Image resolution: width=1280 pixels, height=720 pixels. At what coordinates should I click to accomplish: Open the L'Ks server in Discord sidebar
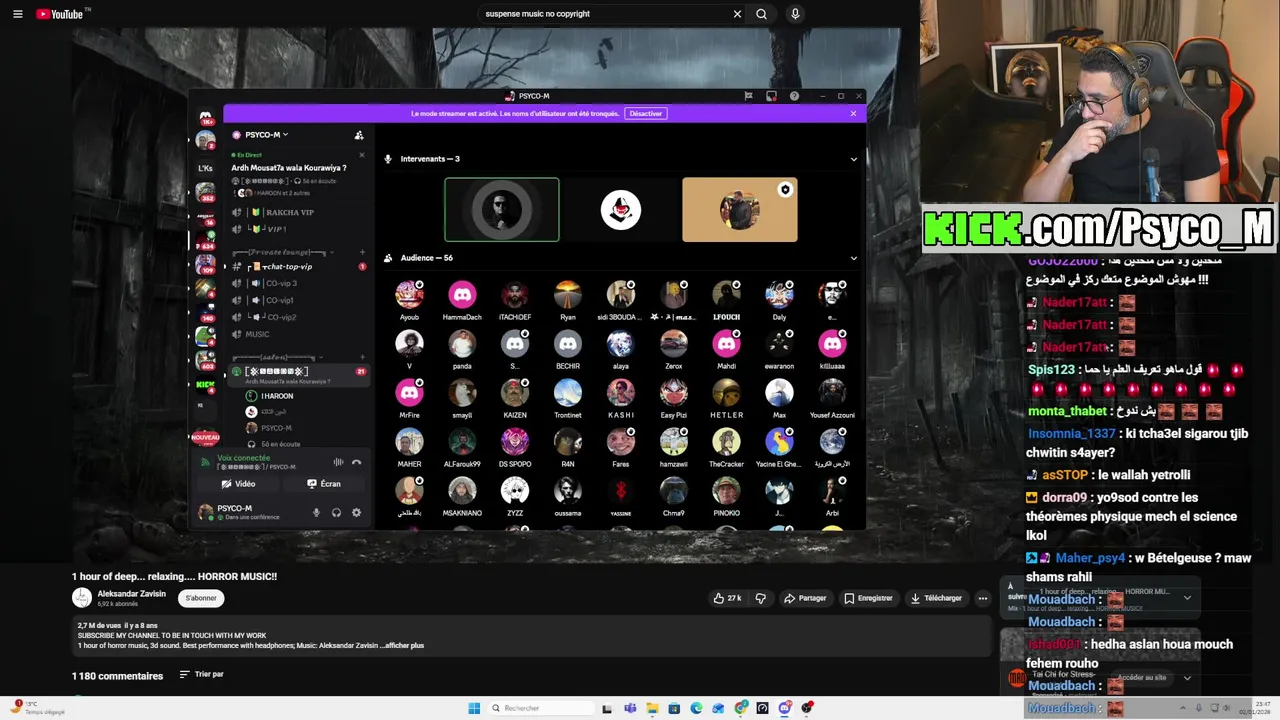tap(205, 168)
